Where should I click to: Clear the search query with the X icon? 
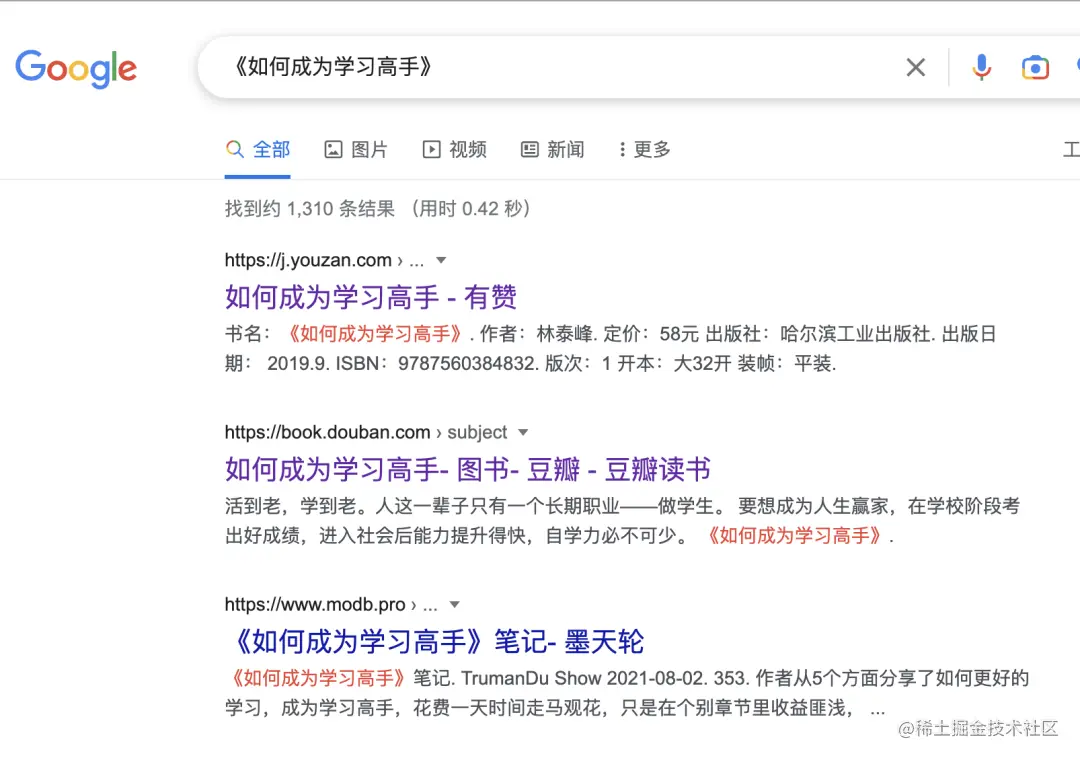pos(916,67)
